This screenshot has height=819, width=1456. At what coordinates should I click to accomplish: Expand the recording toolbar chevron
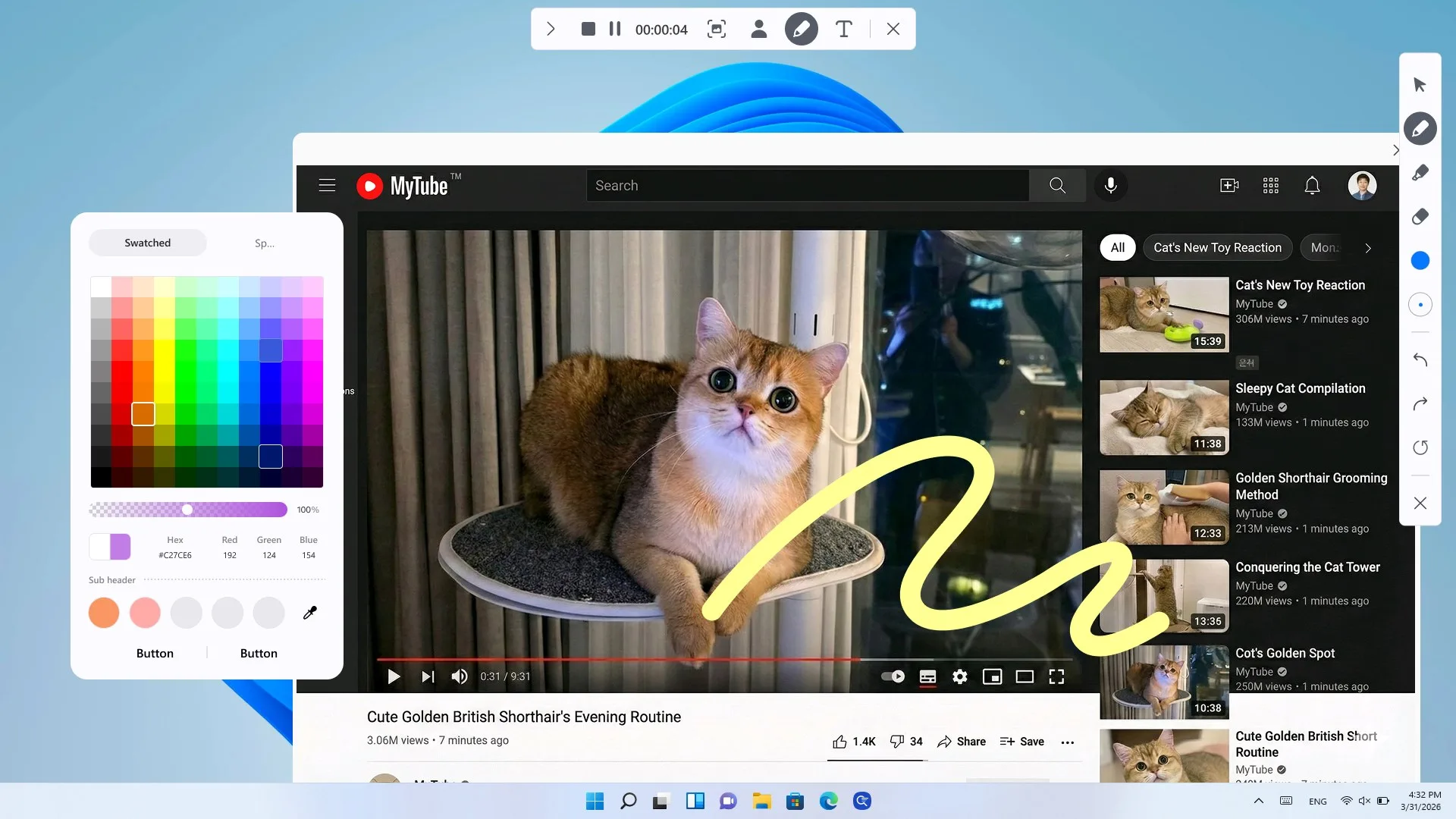tap(551, 29)
